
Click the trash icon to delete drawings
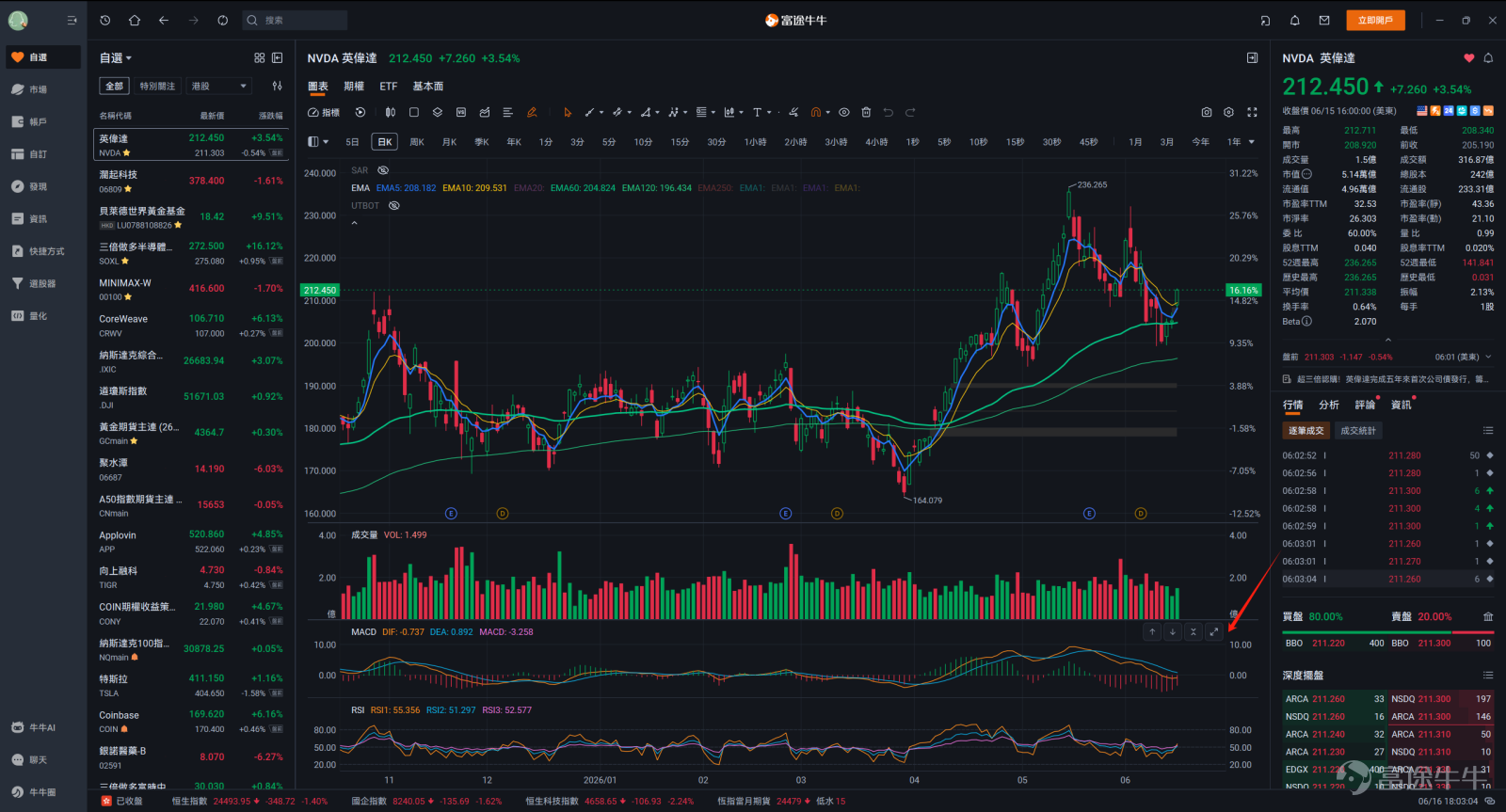coord(866,112)
